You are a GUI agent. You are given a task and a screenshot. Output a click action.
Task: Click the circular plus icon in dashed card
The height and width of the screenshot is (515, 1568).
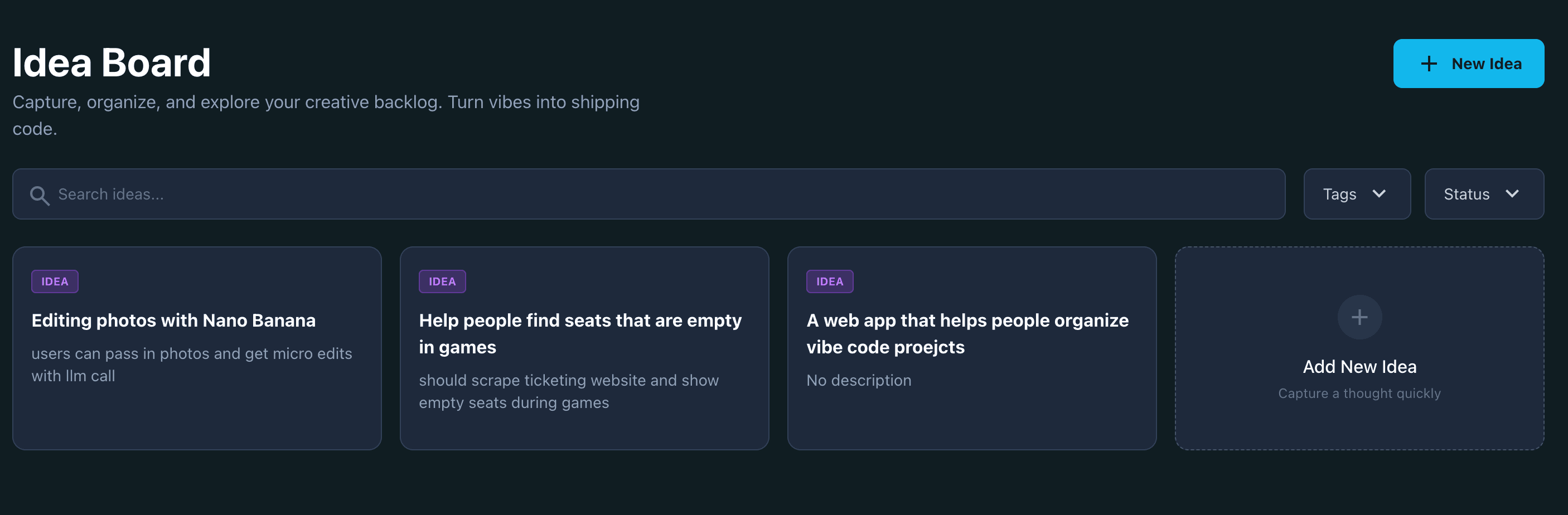click(x=1359, y=317)
